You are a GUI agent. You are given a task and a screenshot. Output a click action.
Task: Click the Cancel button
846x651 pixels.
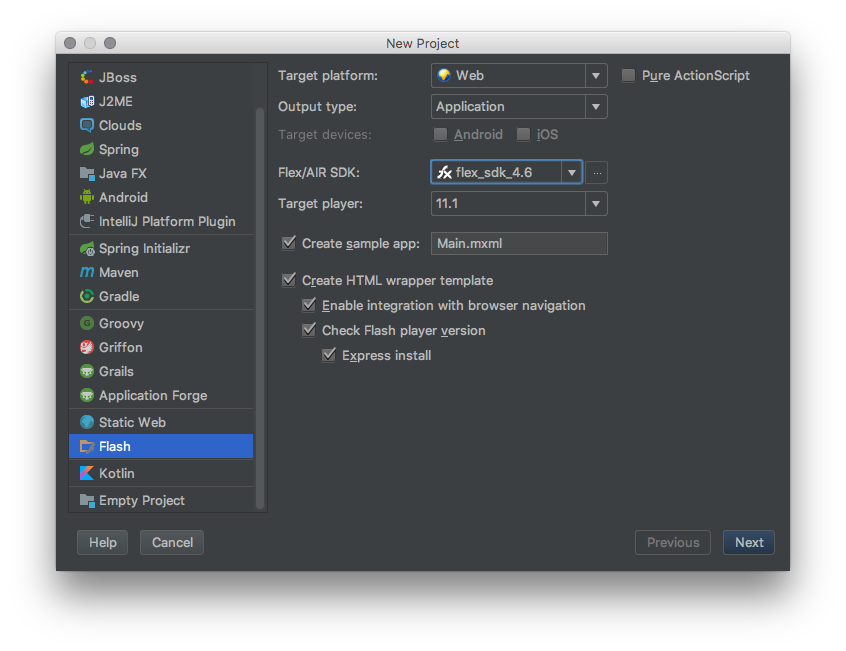coord(172,542)
